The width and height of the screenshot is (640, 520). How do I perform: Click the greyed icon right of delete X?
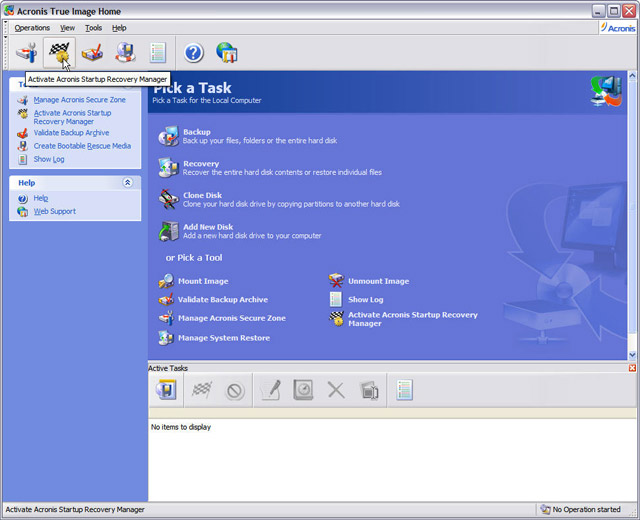[x=369, y=391]
